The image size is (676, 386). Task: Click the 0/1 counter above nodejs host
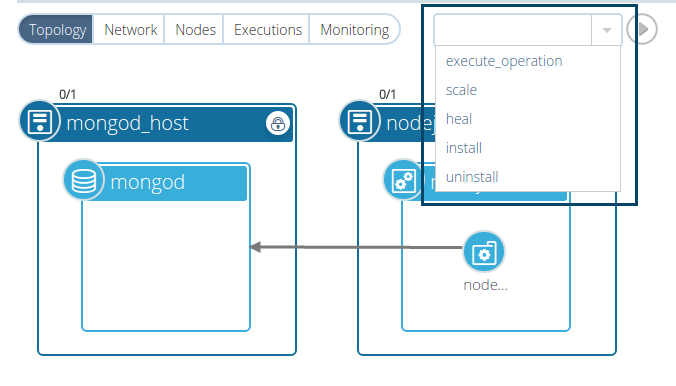[x=387, y=94]
